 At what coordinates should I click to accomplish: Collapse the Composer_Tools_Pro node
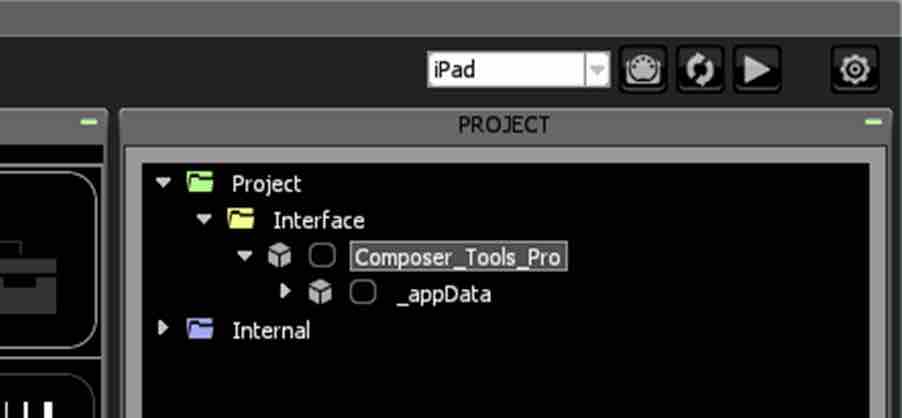[245, 256]
